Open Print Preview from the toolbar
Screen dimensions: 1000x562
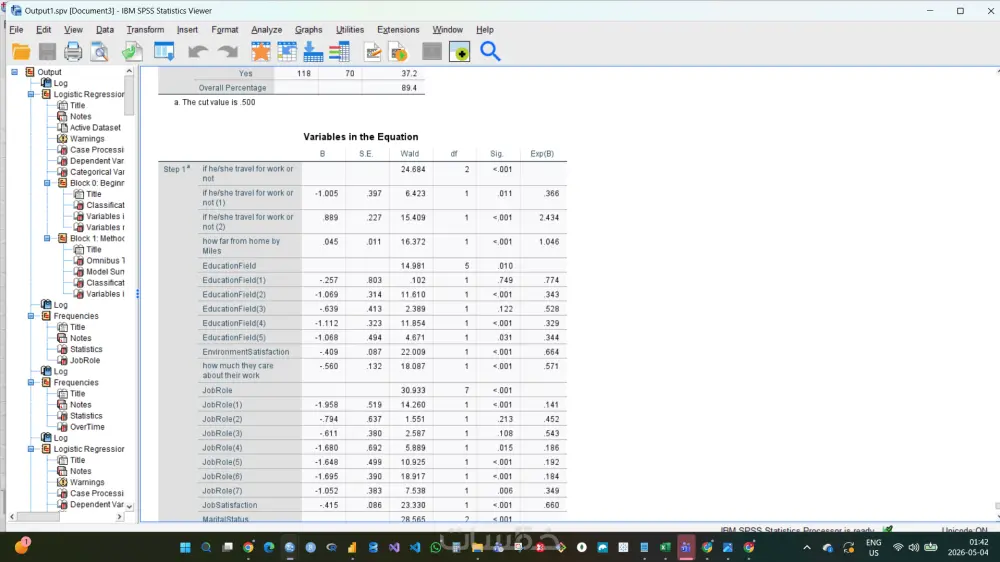click(99, 52)
